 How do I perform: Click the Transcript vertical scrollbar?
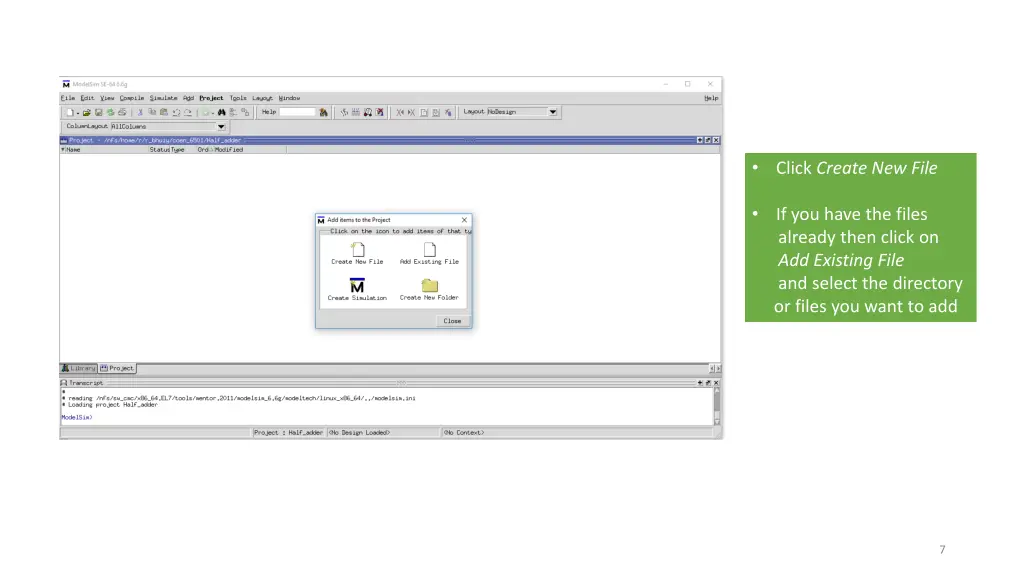tap(716, 406)
